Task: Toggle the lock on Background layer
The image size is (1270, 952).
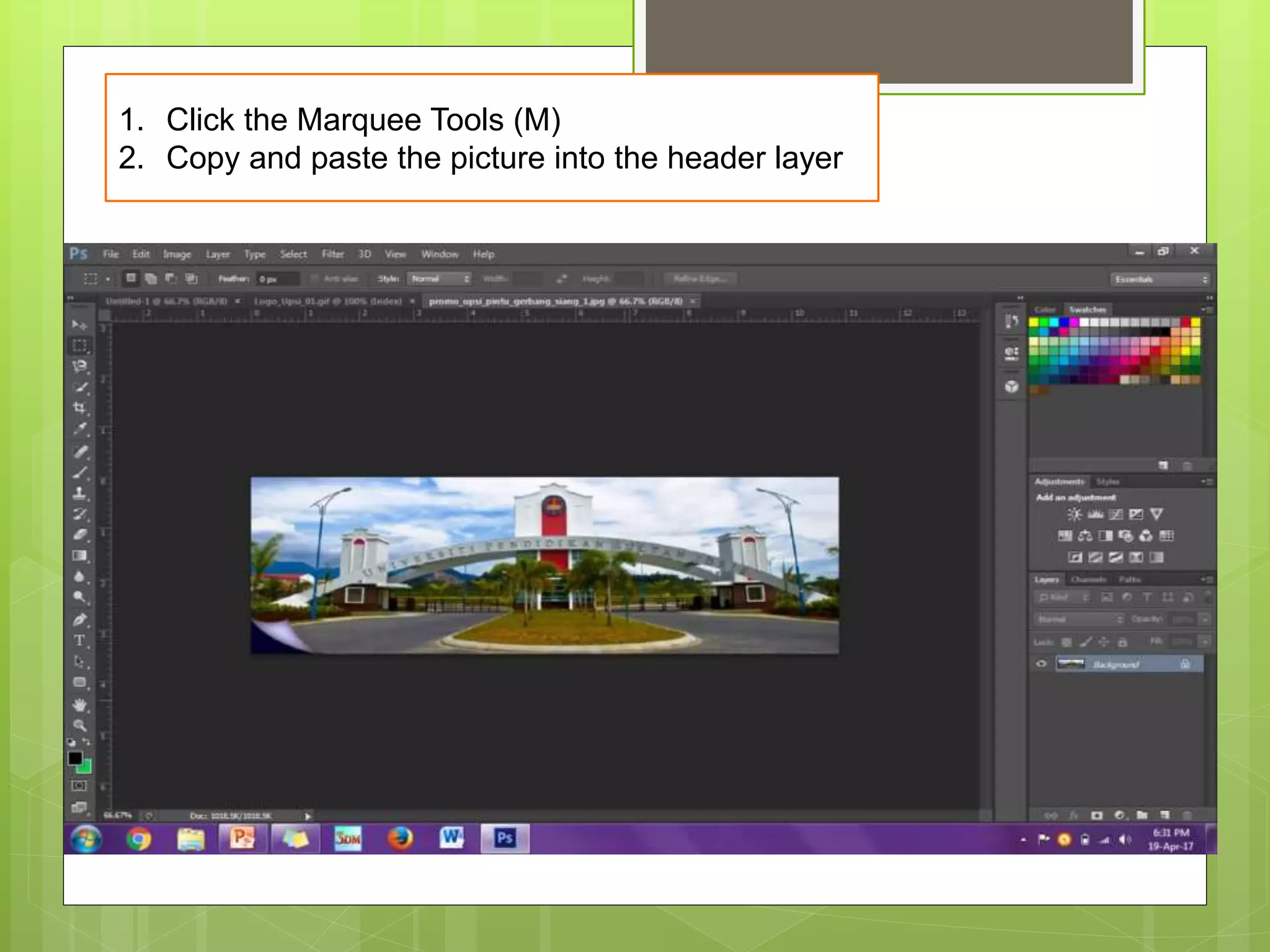Action: pyautogui.click(x=1185, y=664)
